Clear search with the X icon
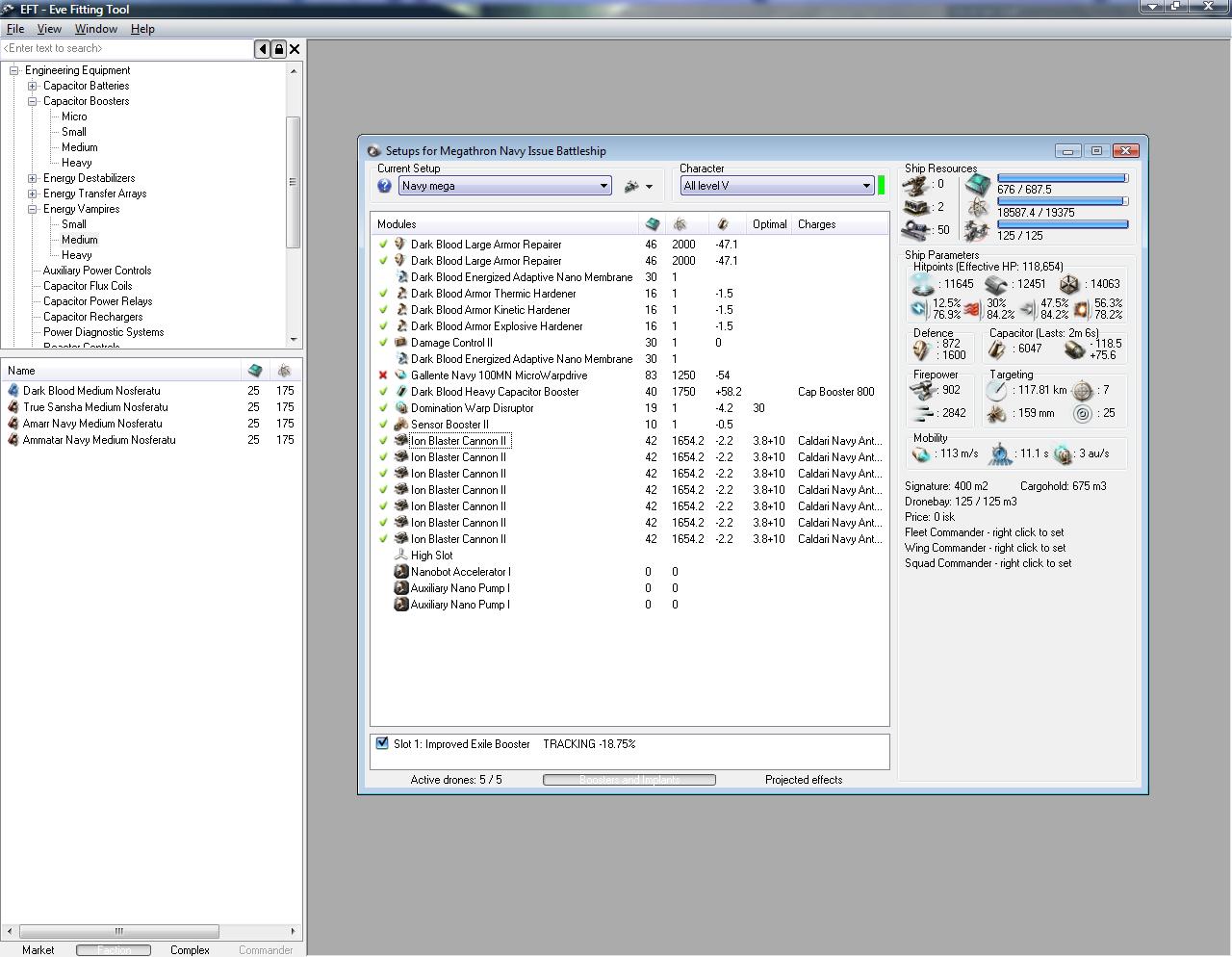Image resolution: width=1232 pixels, height=957 pixels. click(295, 49)
